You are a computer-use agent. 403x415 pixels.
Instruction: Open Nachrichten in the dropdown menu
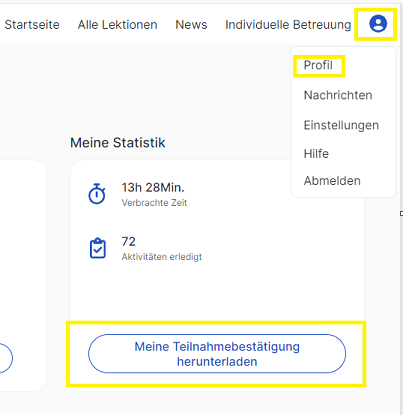(338, 95)
